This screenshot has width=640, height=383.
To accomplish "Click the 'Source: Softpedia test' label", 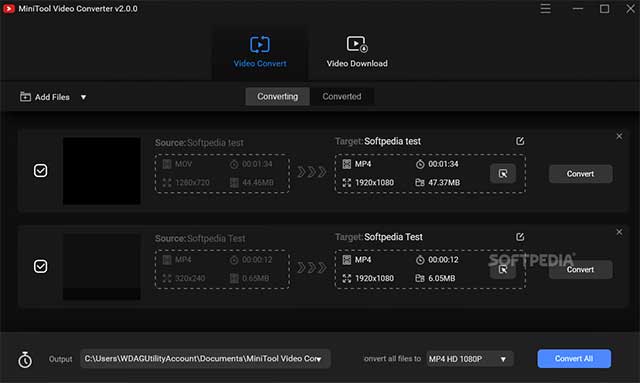I will click(199, 143).
